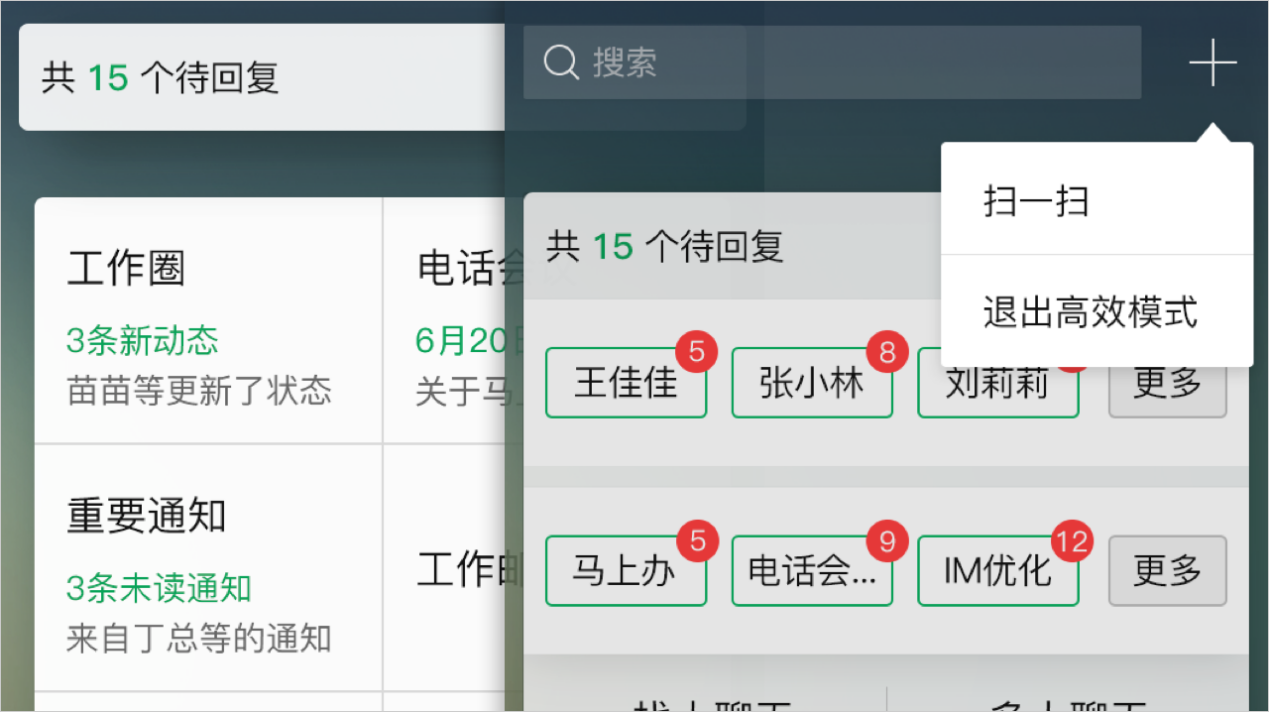This screenshot has width=1269, height=712.
Task: Open the 王佳佳 contact chip
Action: point(625,384)
